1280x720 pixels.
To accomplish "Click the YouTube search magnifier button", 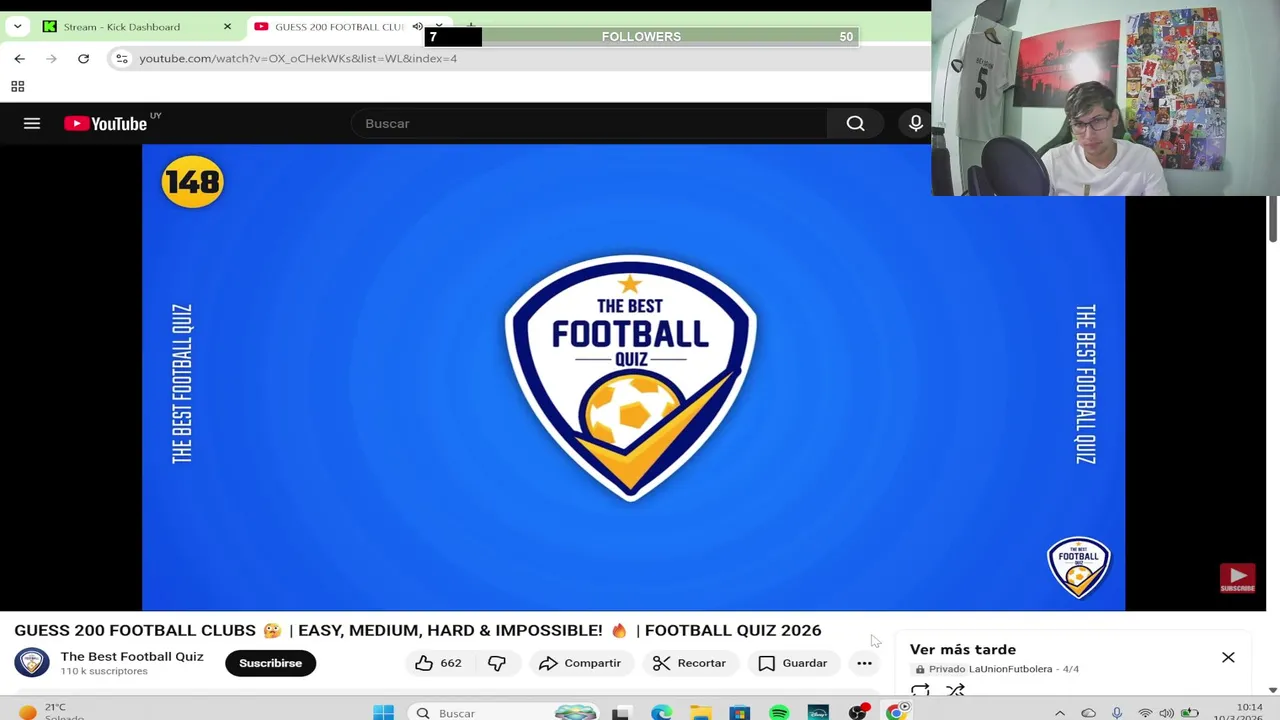I will tap(855, 123).
